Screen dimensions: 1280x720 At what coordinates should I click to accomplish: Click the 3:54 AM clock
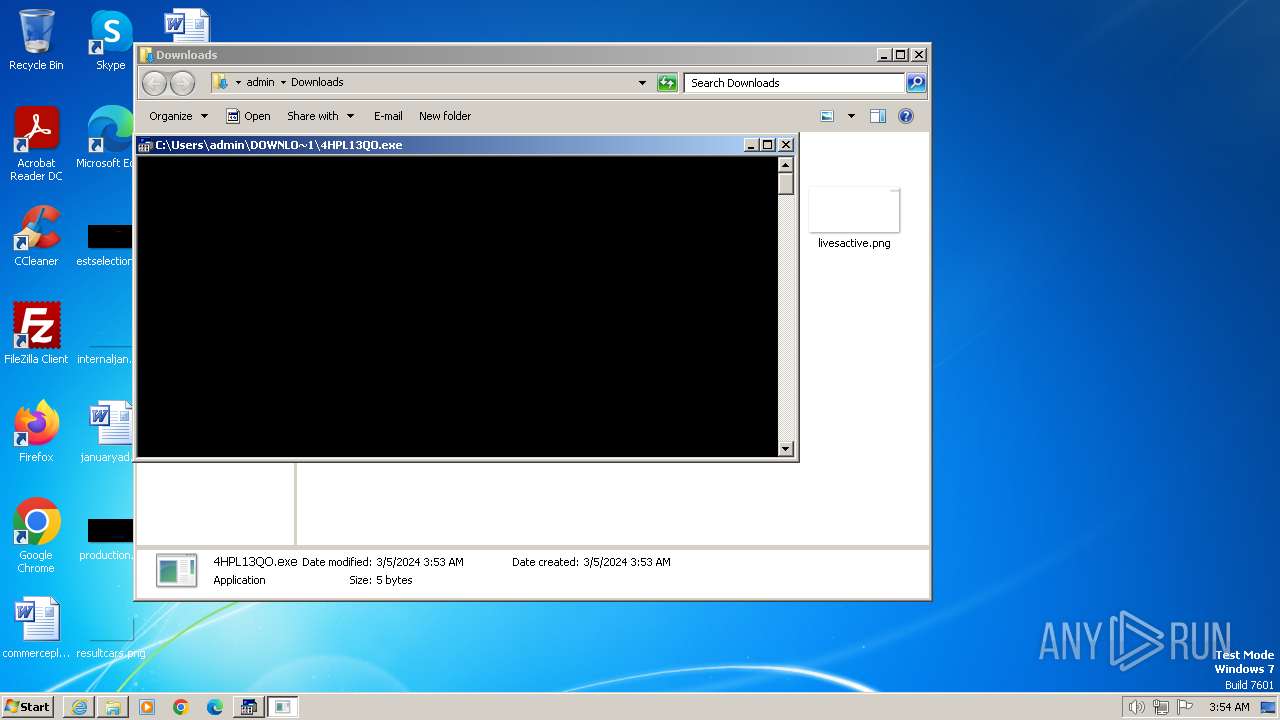(x=1229, y=707)
